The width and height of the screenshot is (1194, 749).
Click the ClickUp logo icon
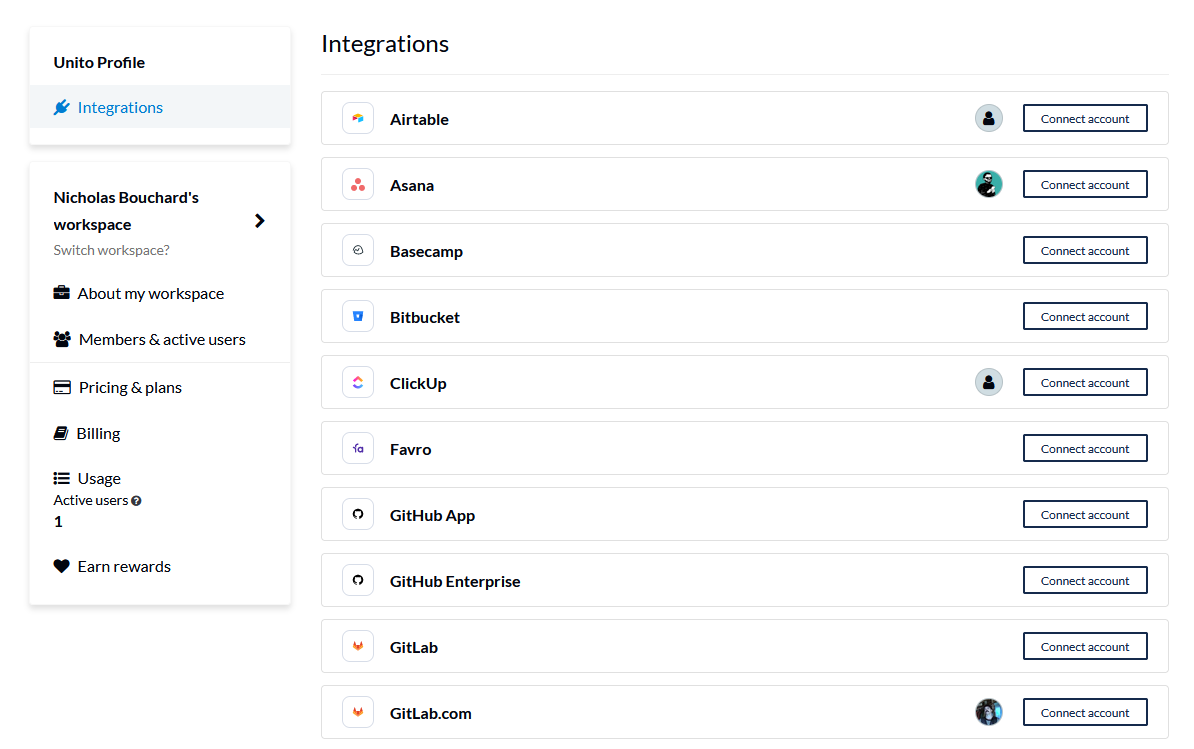pyautogui.click(x=358, y=383)
